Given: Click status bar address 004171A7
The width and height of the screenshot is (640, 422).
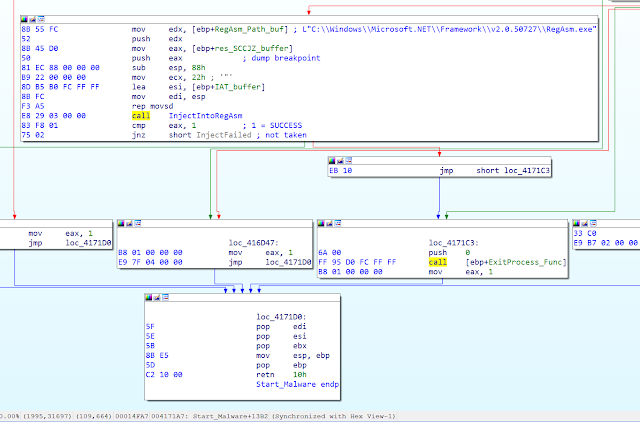Looking at the screenshot, I should 170,416.
